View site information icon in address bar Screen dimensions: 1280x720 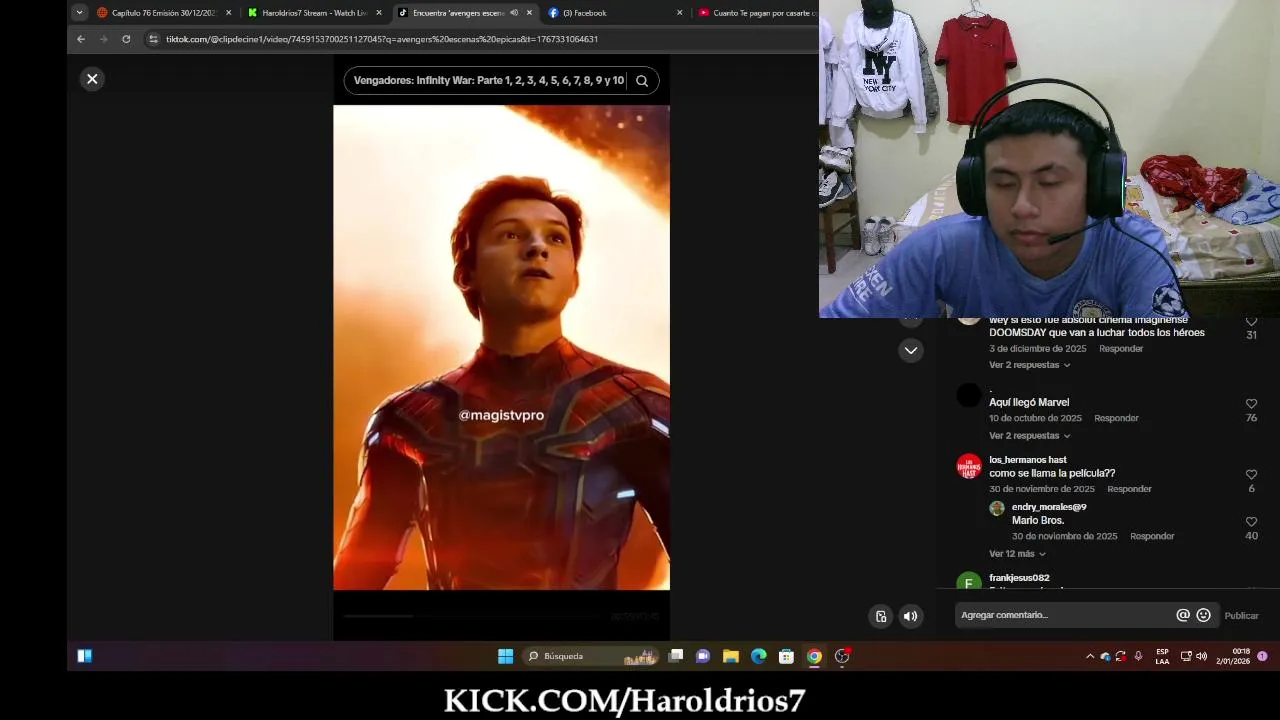[153, 39]
